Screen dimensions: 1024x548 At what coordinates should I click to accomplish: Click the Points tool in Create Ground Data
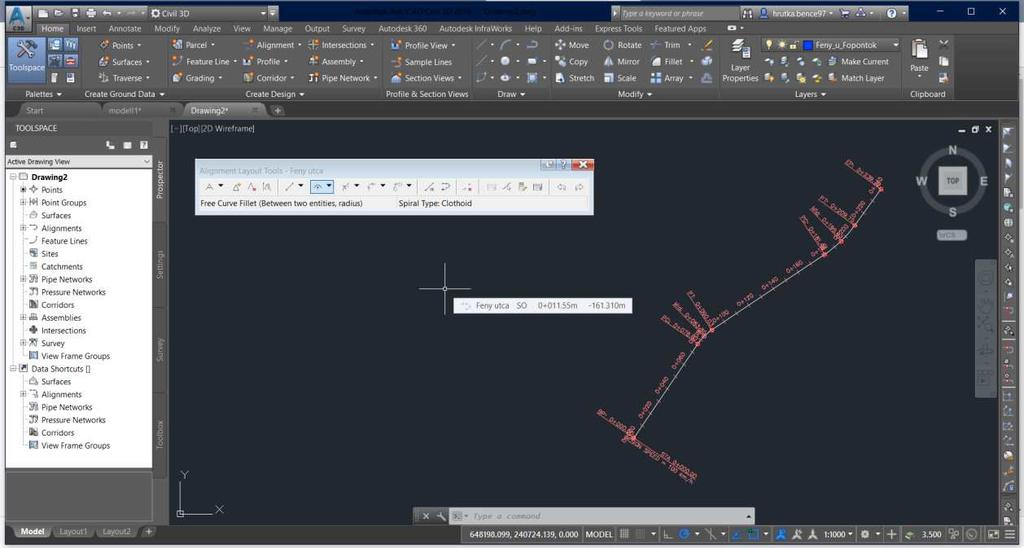click(x=121, y=45)
